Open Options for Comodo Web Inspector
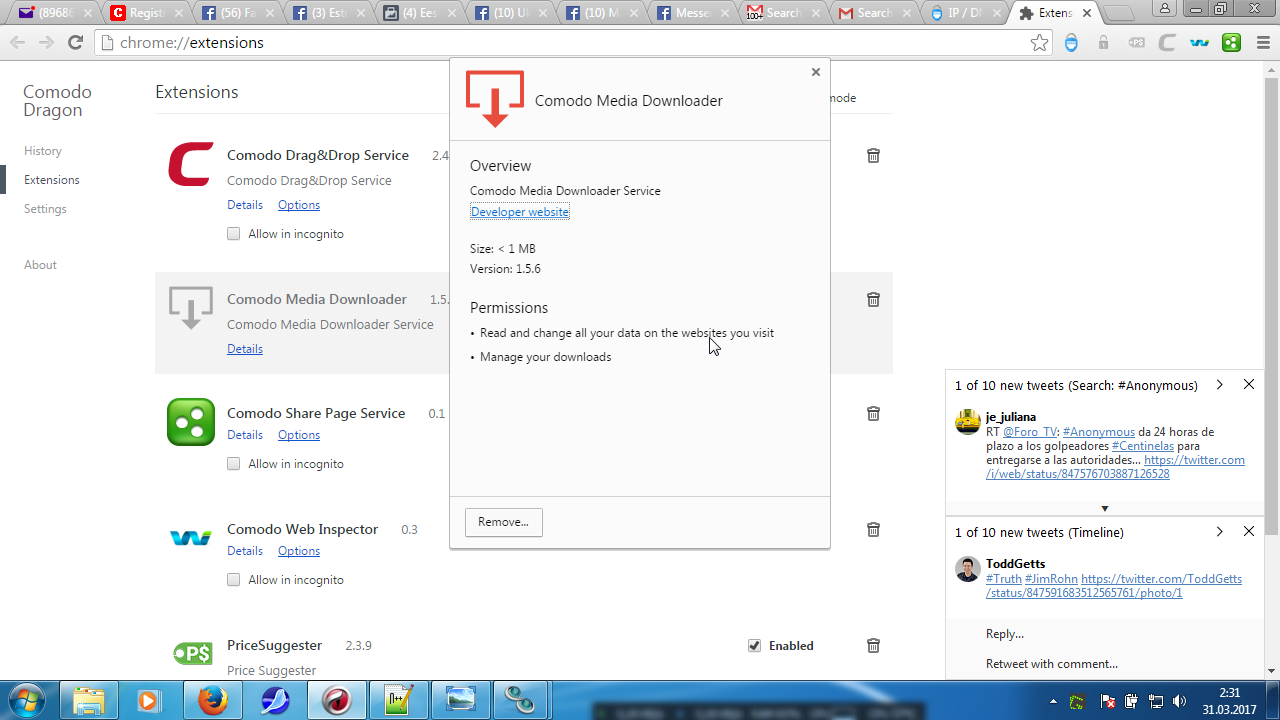This screenshot has height=720, width=1280. point(299,551)
